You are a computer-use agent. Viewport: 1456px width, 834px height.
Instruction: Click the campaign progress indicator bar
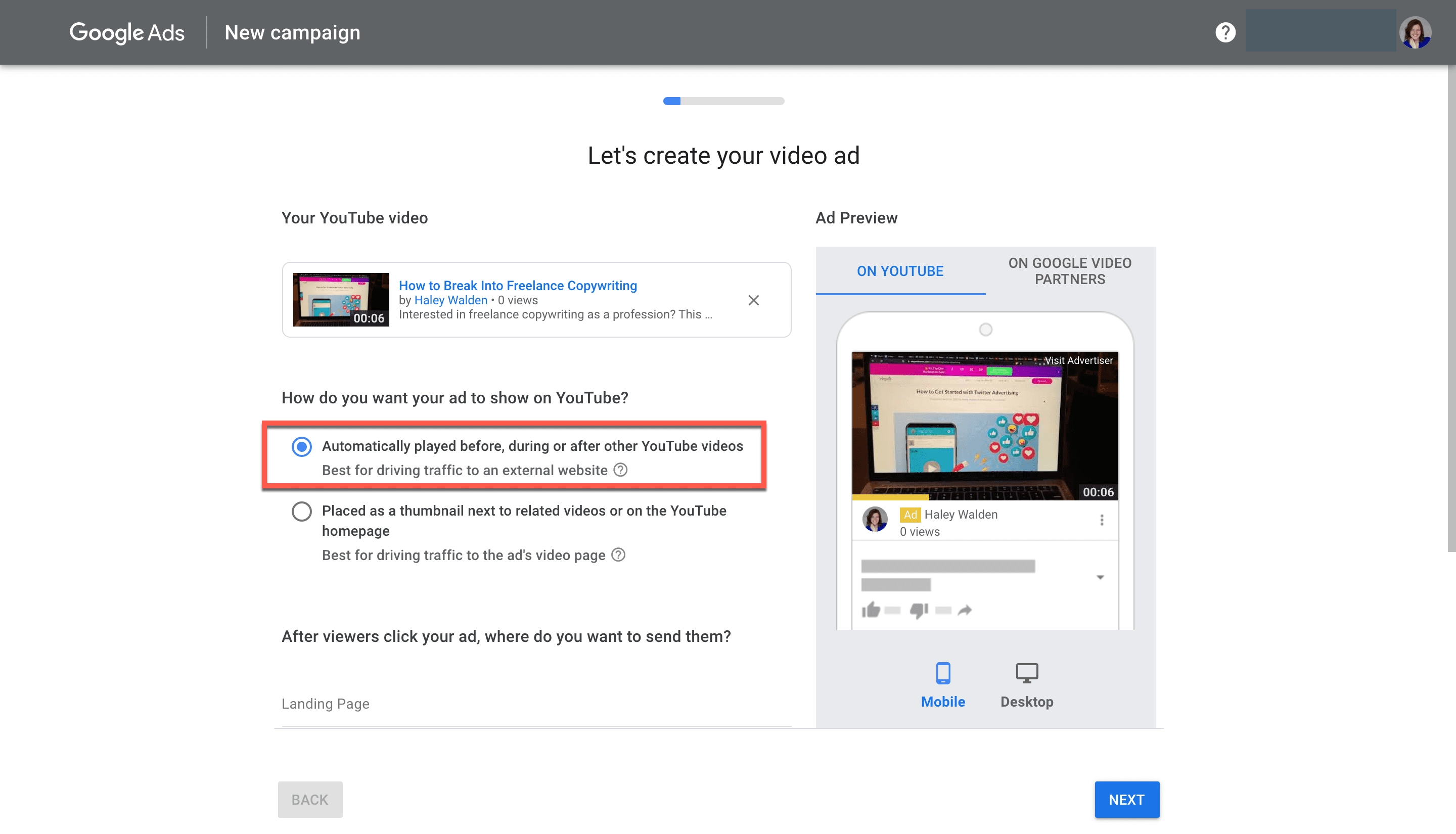coord(724,100)
